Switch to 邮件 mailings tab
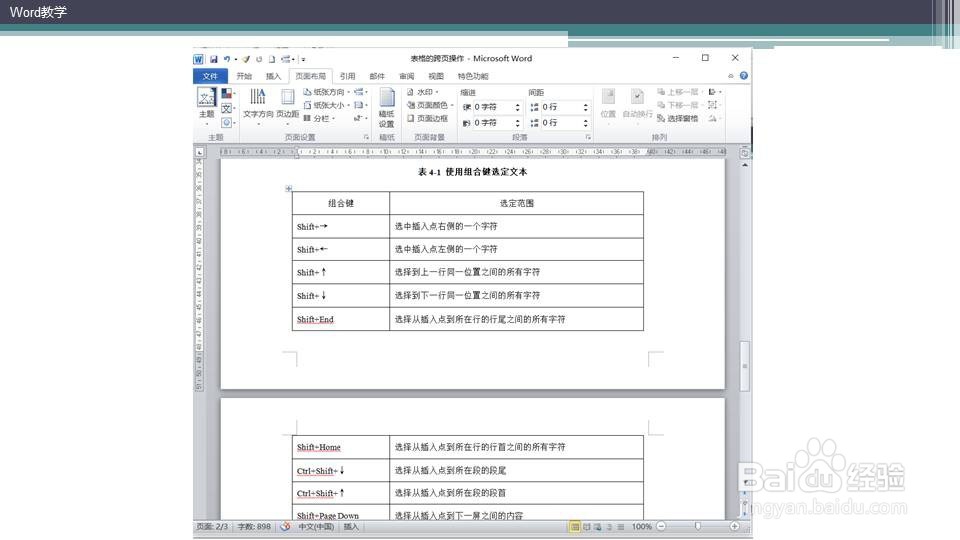The image size is (960, 540). point(377,76)
